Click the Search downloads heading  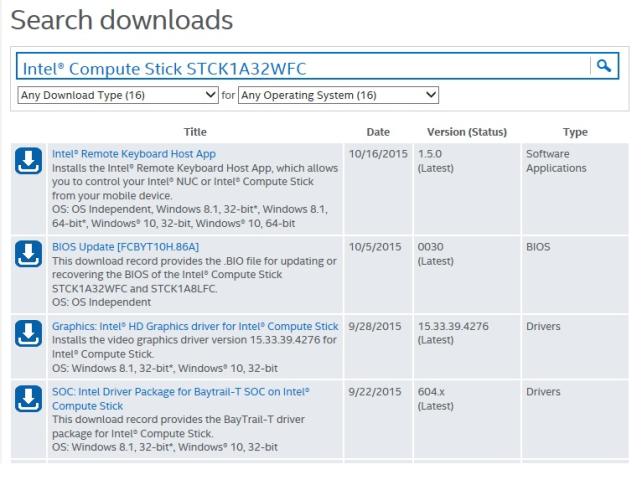(122, 20)
